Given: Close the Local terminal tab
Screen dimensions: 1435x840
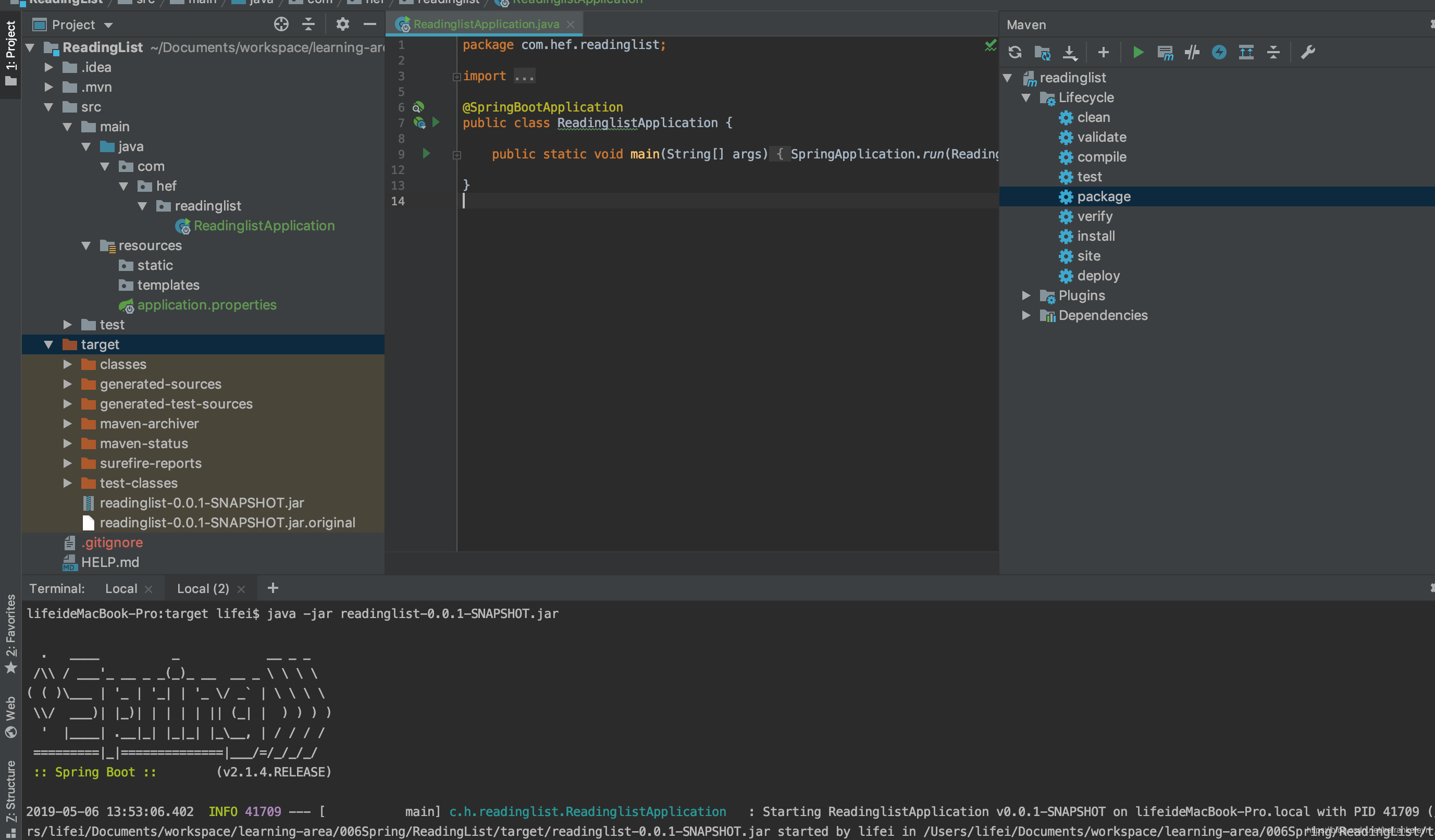Looking at the screenshot, I should click(x=149, y=589).
